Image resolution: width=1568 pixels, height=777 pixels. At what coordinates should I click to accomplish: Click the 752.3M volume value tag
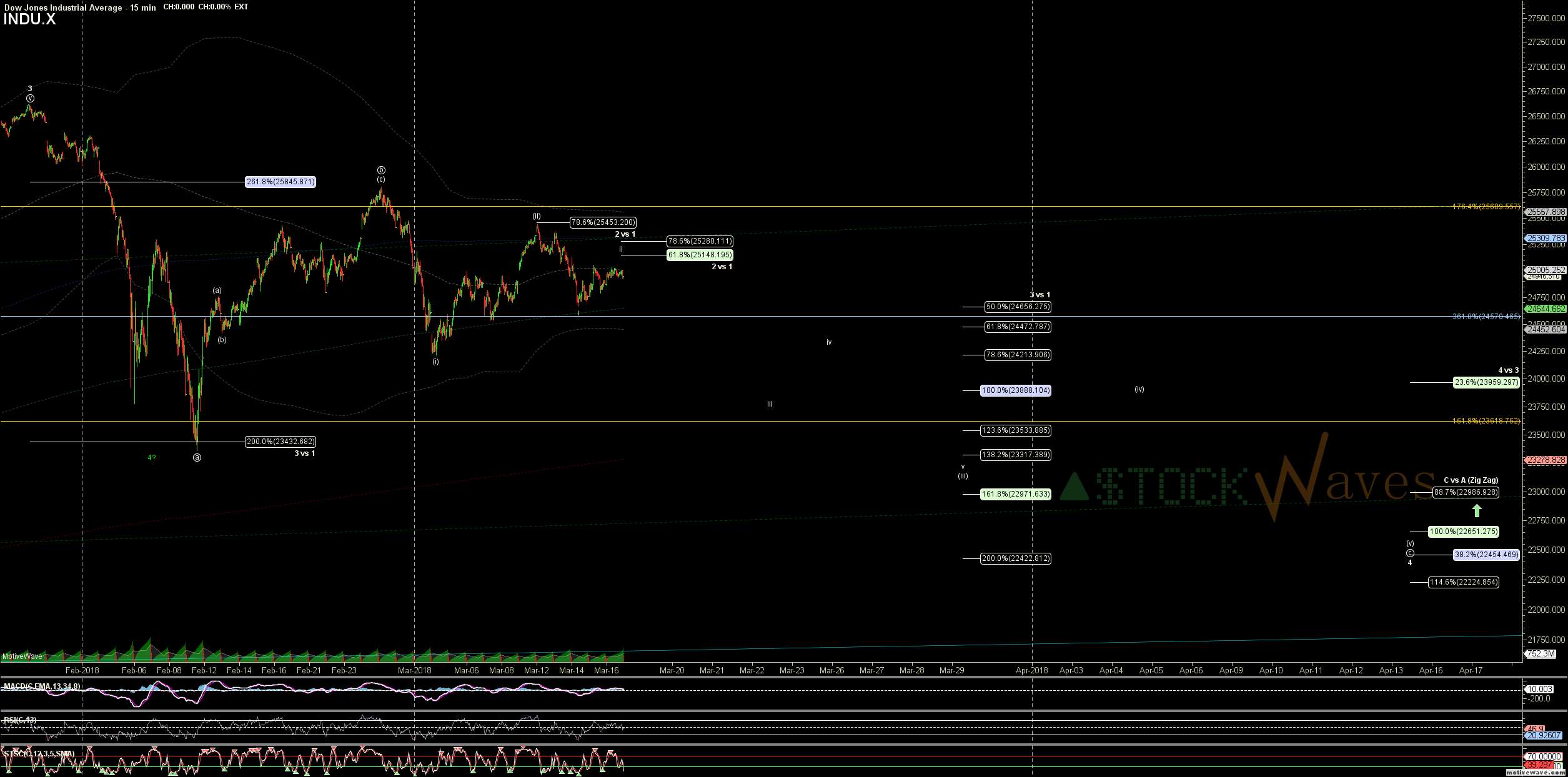click(1541, 654)
